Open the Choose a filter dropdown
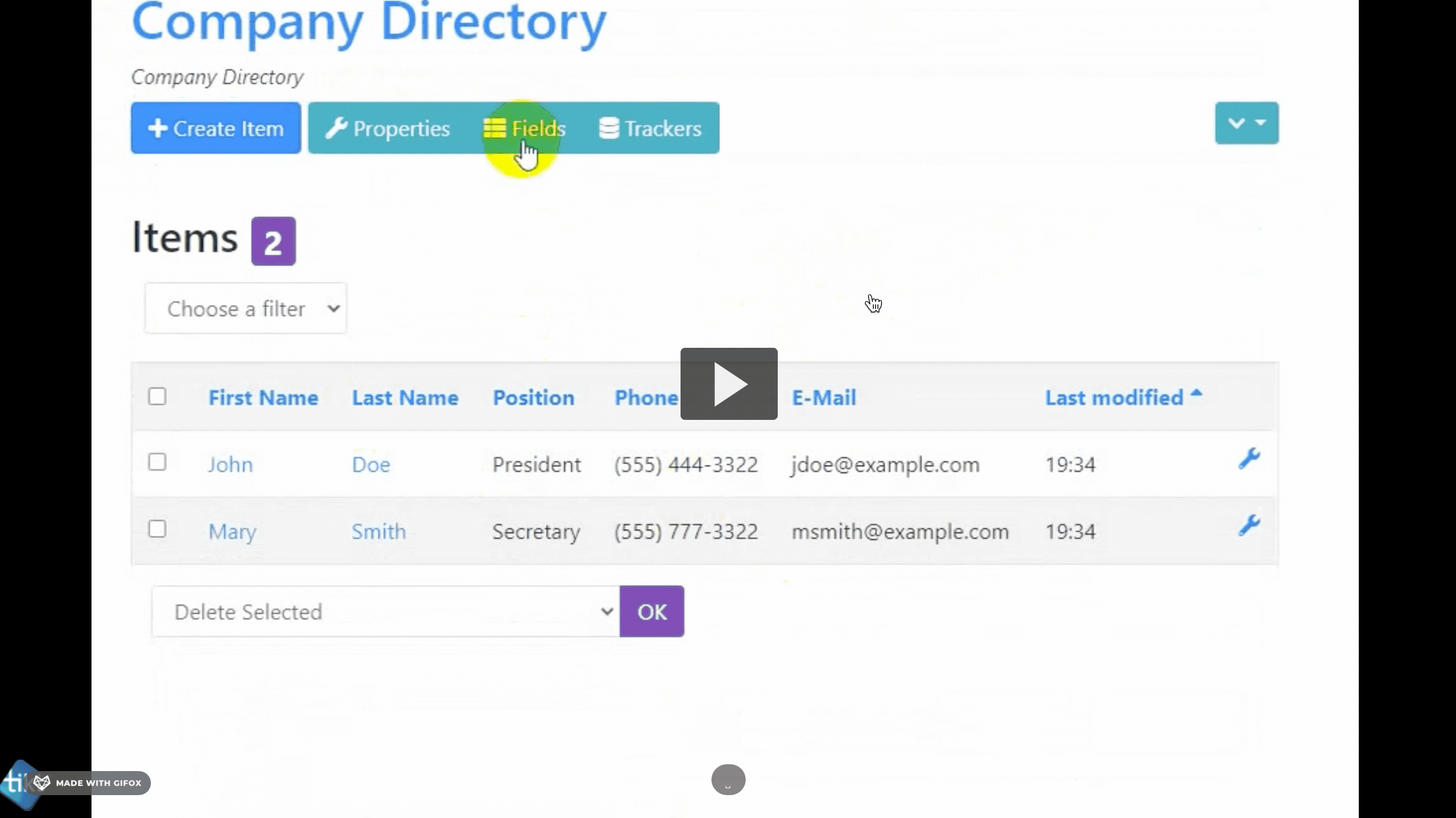This screenshot has height=818, width=1456. 245,308
